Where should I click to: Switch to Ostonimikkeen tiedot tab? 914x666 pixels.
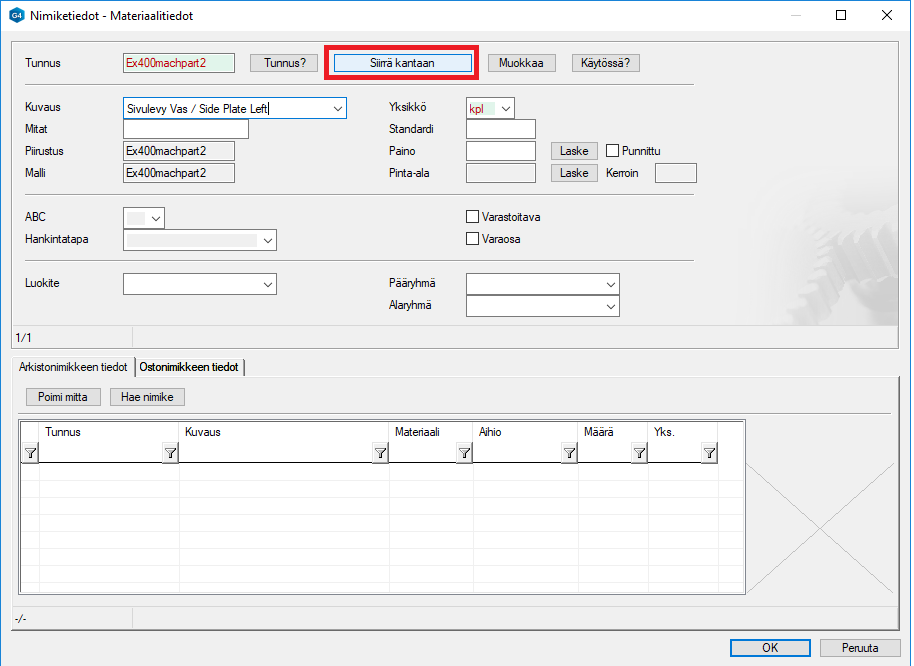189,367
